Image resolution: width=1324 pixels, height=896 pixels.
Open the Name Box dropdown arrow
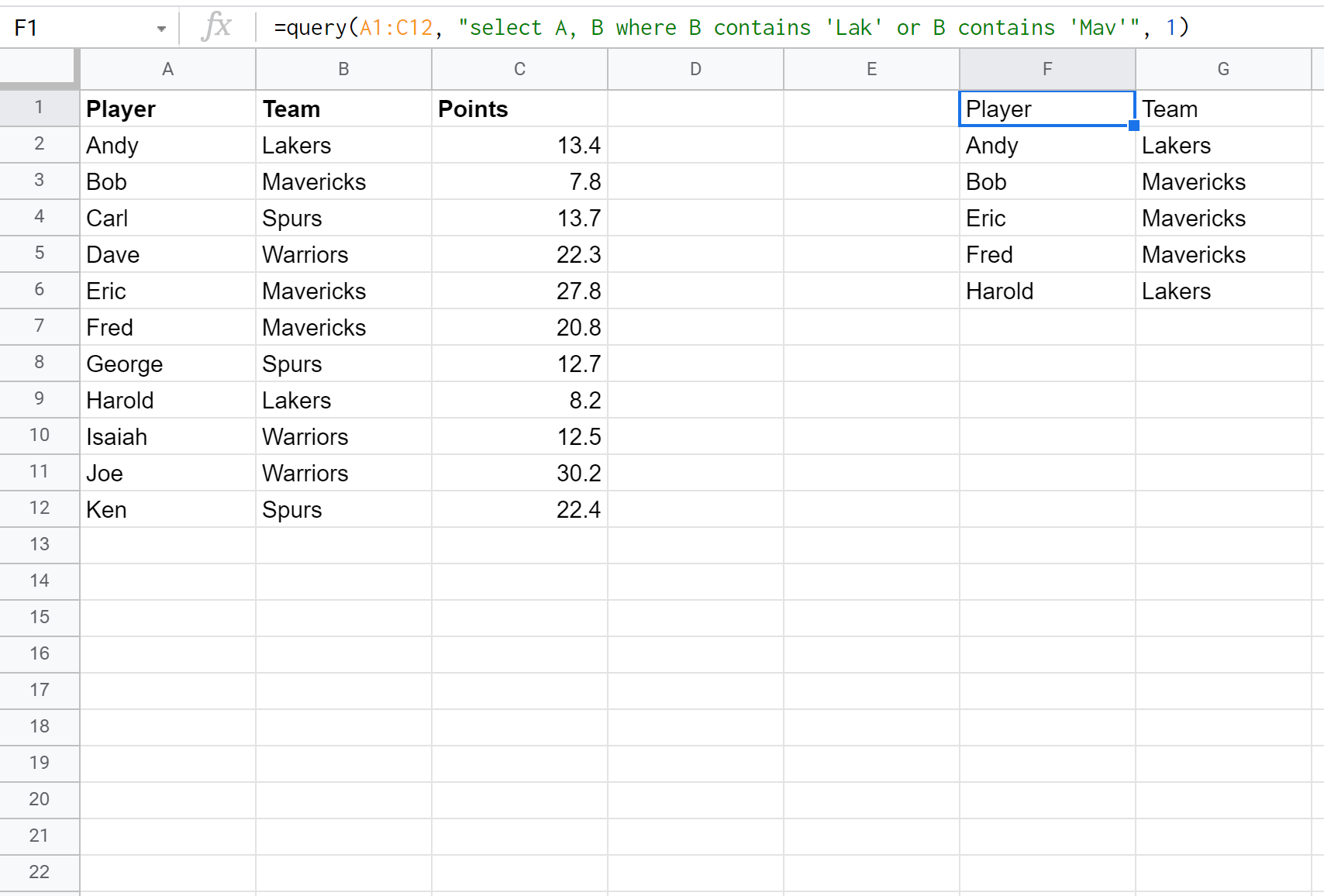(161, 29)
